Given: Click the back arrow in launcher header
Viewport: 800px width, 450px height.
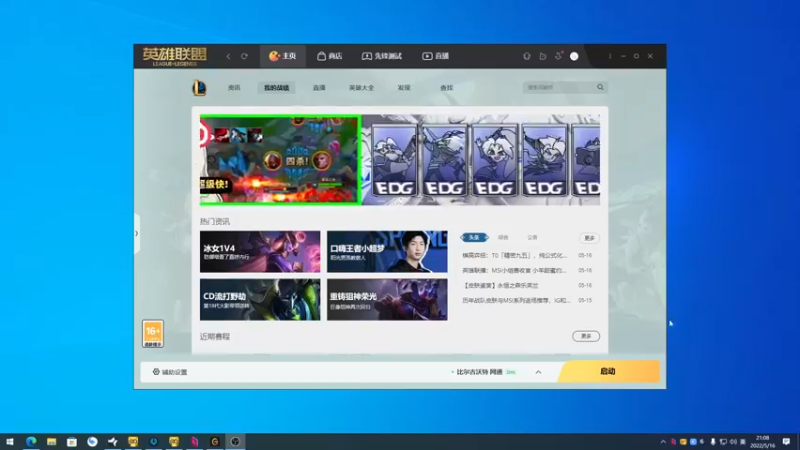Looking at the screenshot, I should pos(228,56).
